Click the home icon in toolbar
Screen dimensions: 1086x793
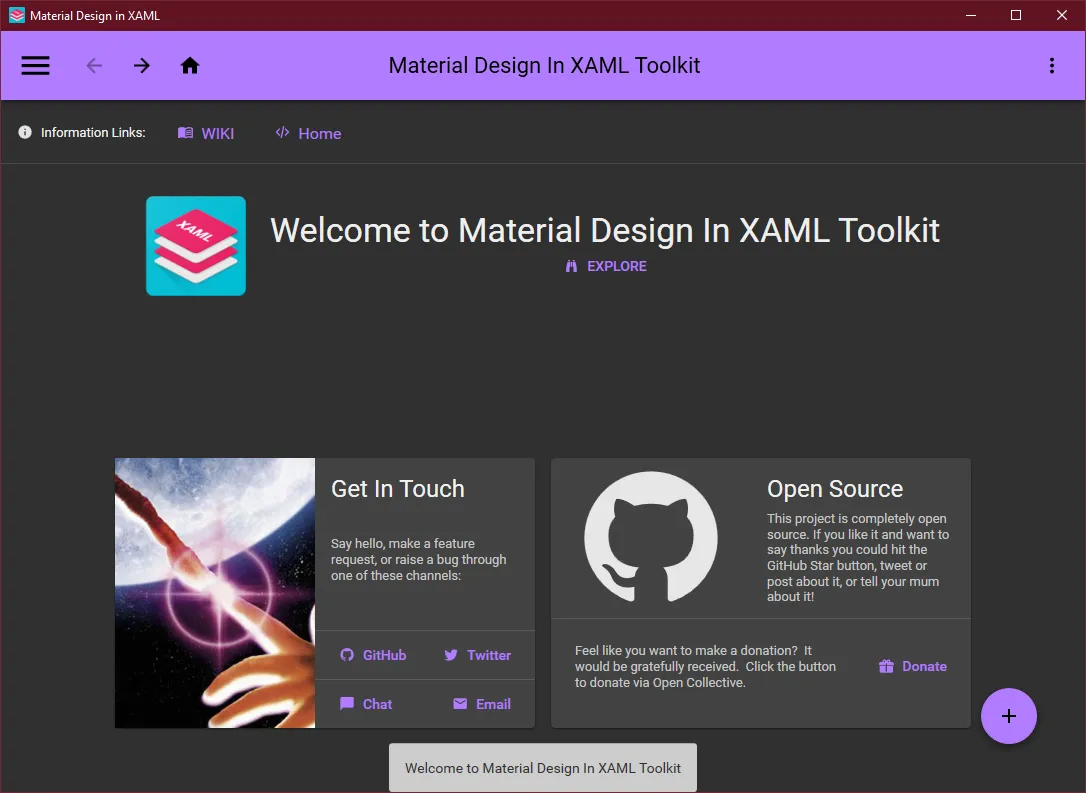point(190,66)
